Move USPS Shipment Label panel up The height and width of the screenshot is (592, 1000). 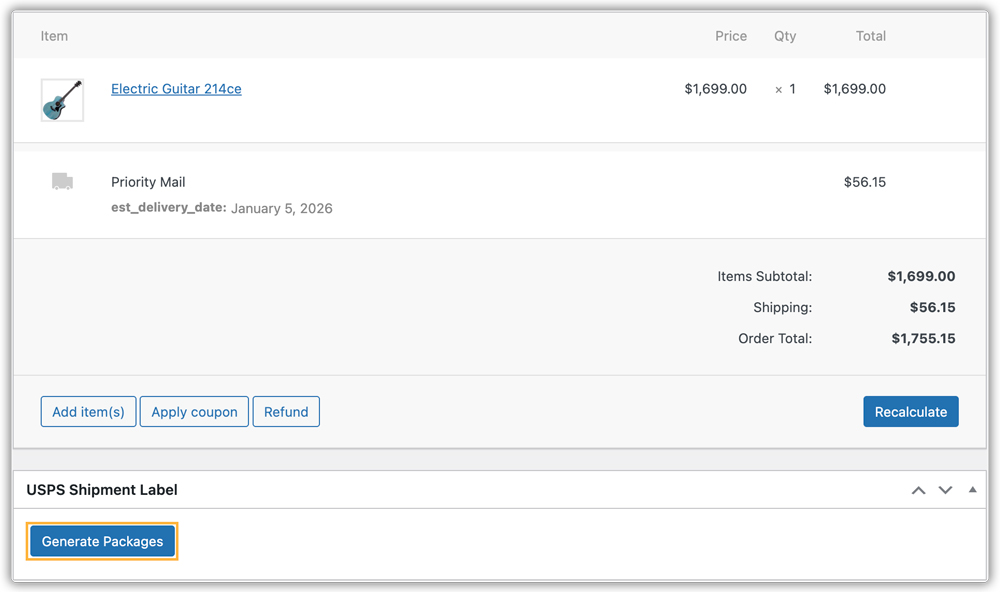coord(918,490)
